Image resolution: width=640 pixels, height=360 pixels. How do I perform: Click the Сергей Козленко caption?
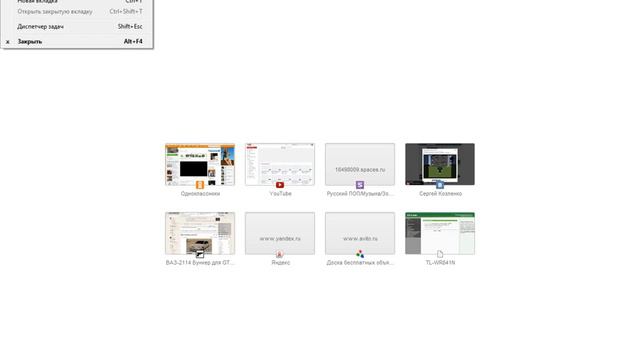coord(440,194)
